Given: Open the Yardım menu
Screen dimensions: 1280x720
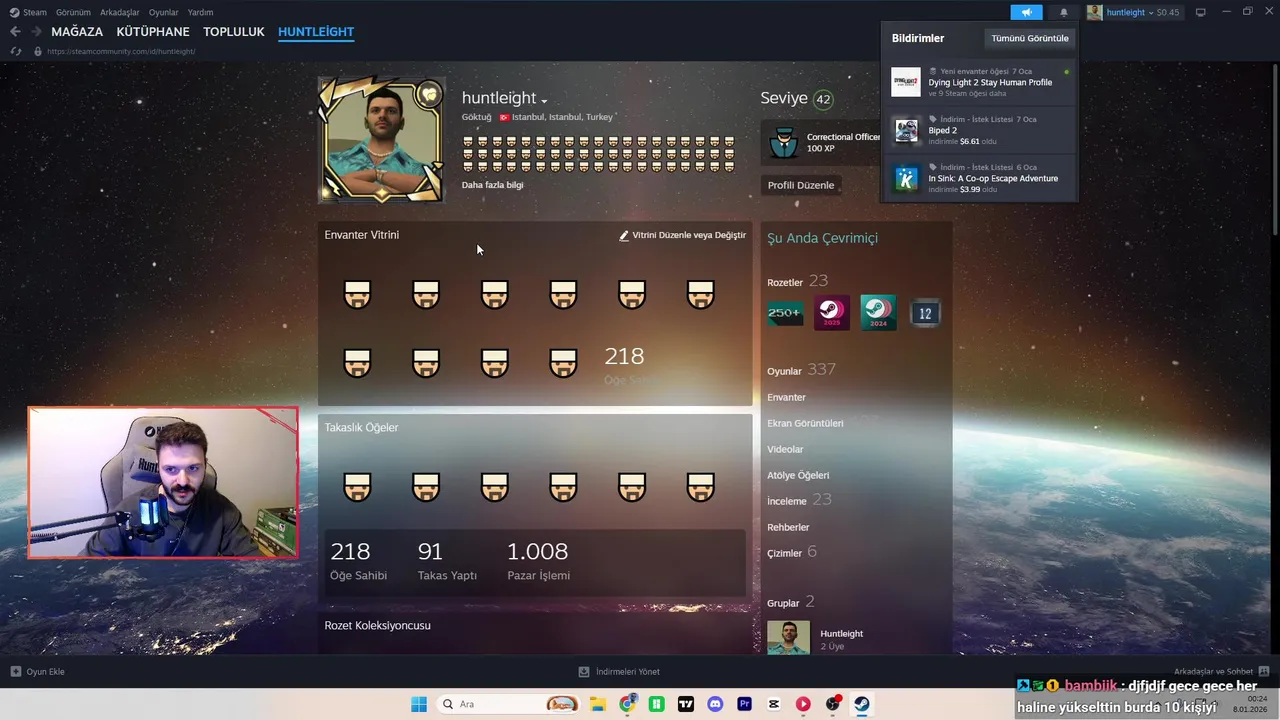Looking at the screenshot, I should coord(200,12).
